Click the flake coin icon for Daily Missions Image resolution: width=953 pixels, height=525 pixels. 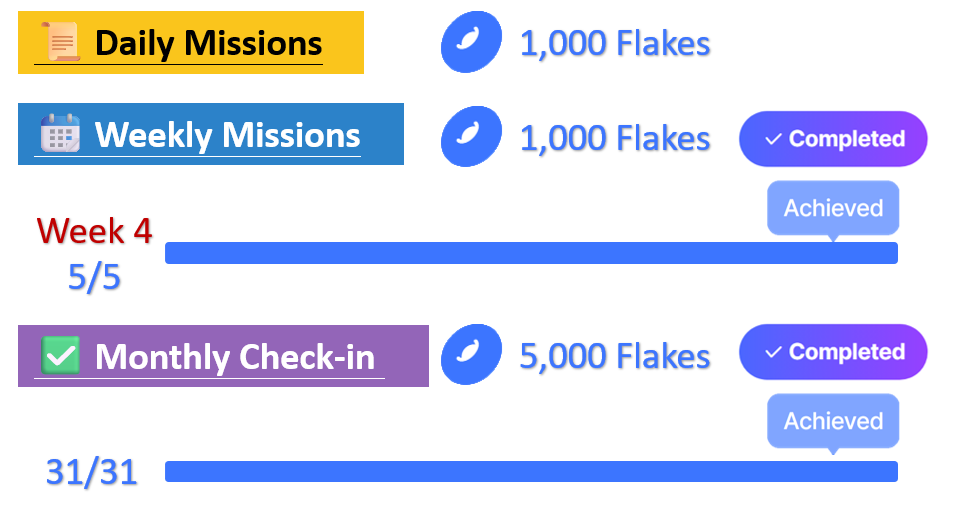471,43
